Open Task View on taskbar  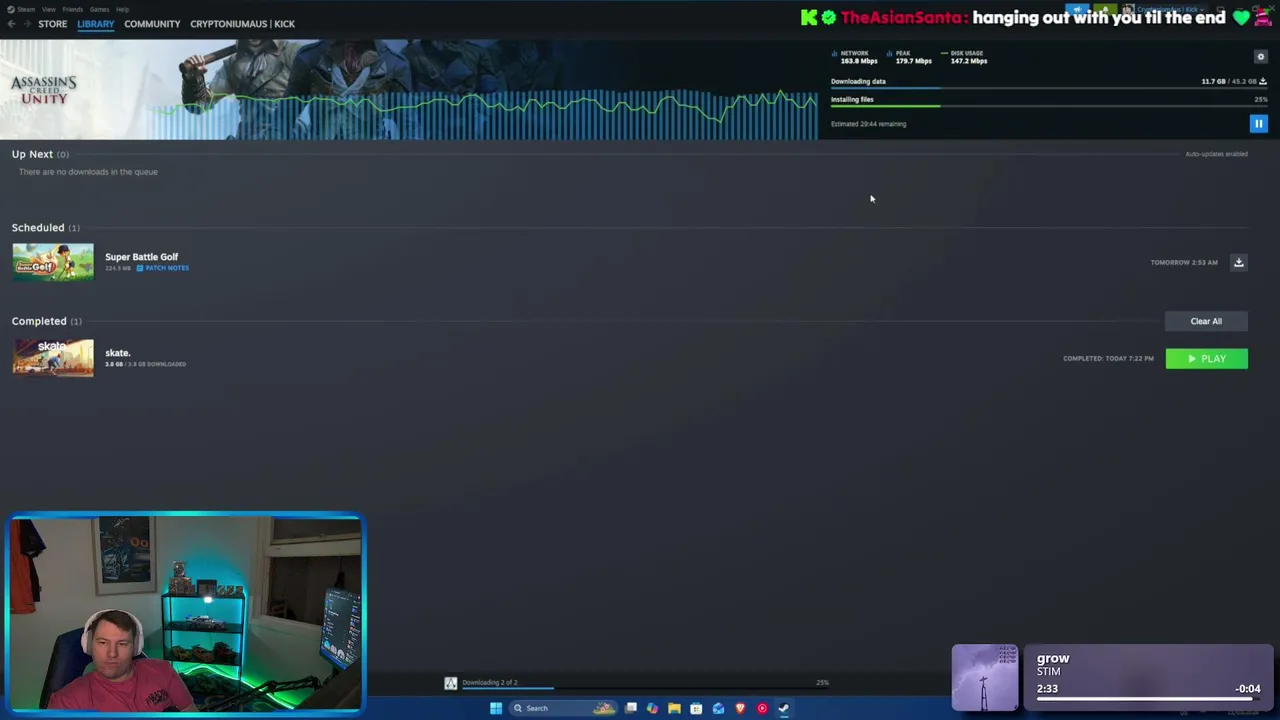(x=631, y=708)
